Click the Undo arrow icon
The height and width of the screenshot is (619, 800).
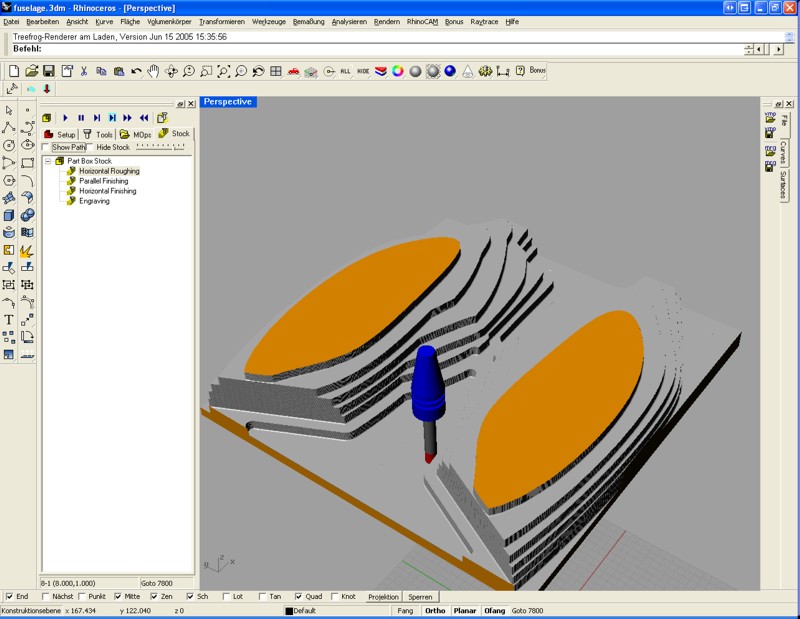tap(136, 71)
